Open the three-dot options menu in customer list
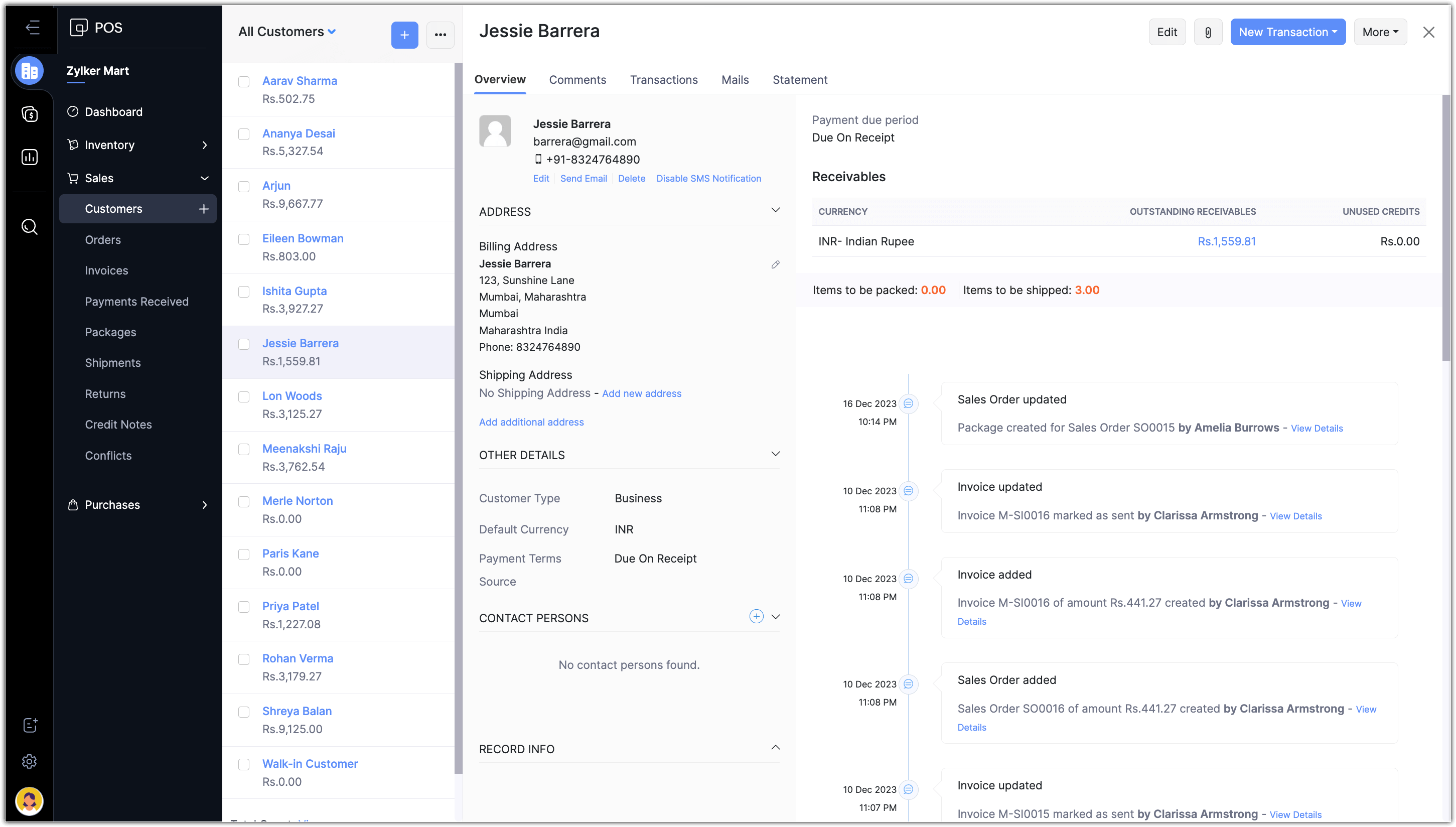 (440, 35)
